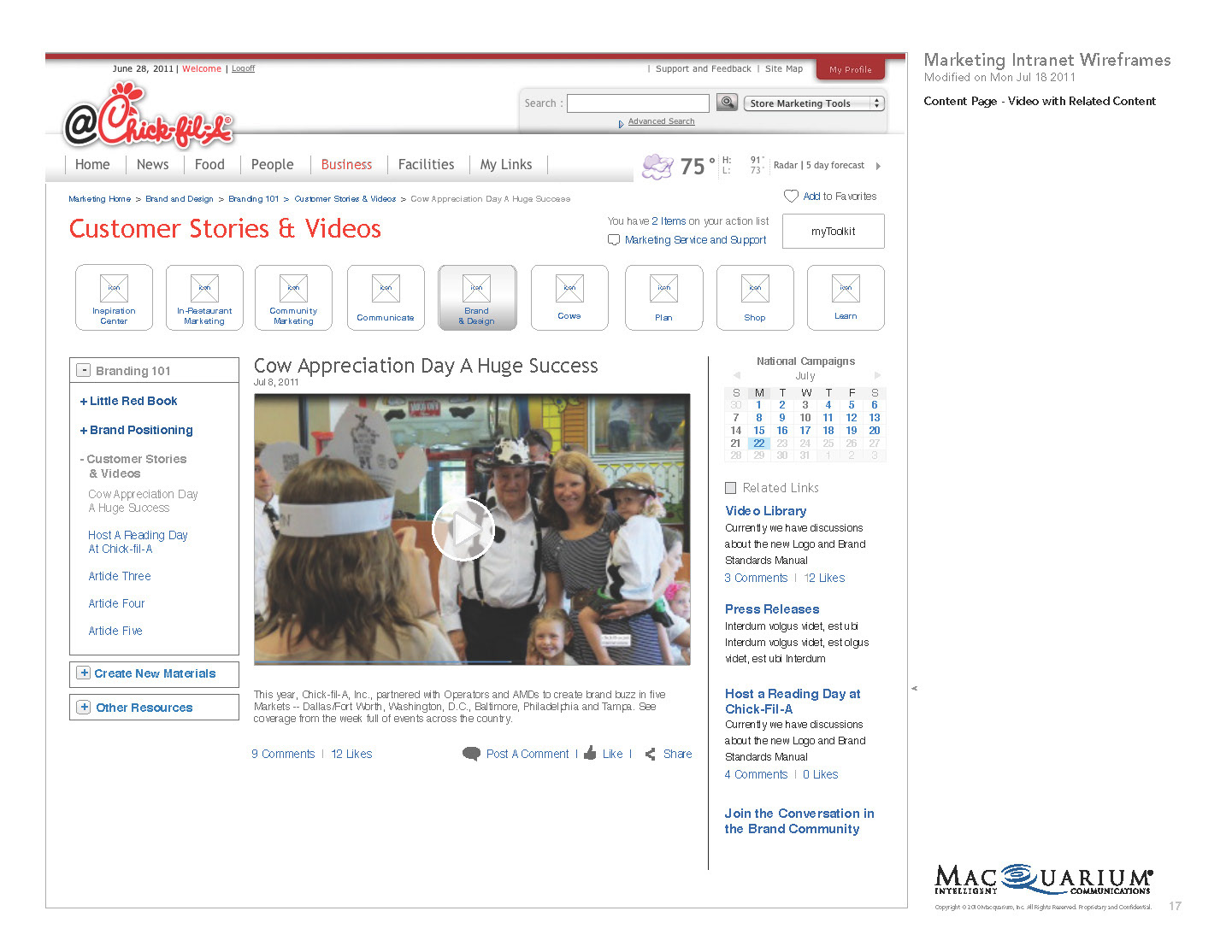Click the Post A Comment speech bubble icon
The image size is (1232, 952).
point(471,754)
